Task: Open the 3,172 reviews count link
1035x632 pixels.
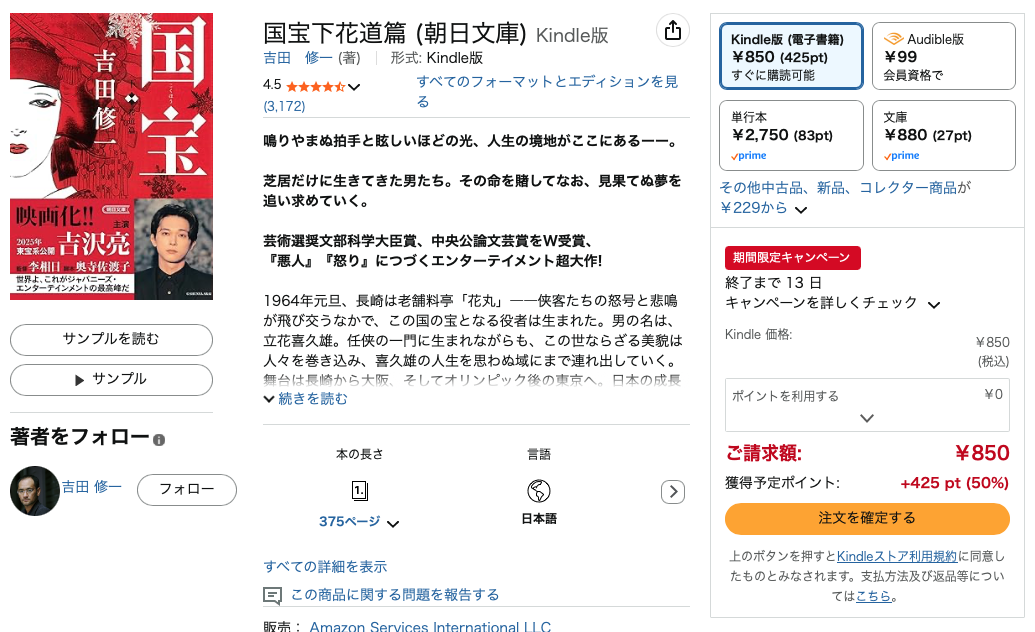Action: tap(284, 106)
